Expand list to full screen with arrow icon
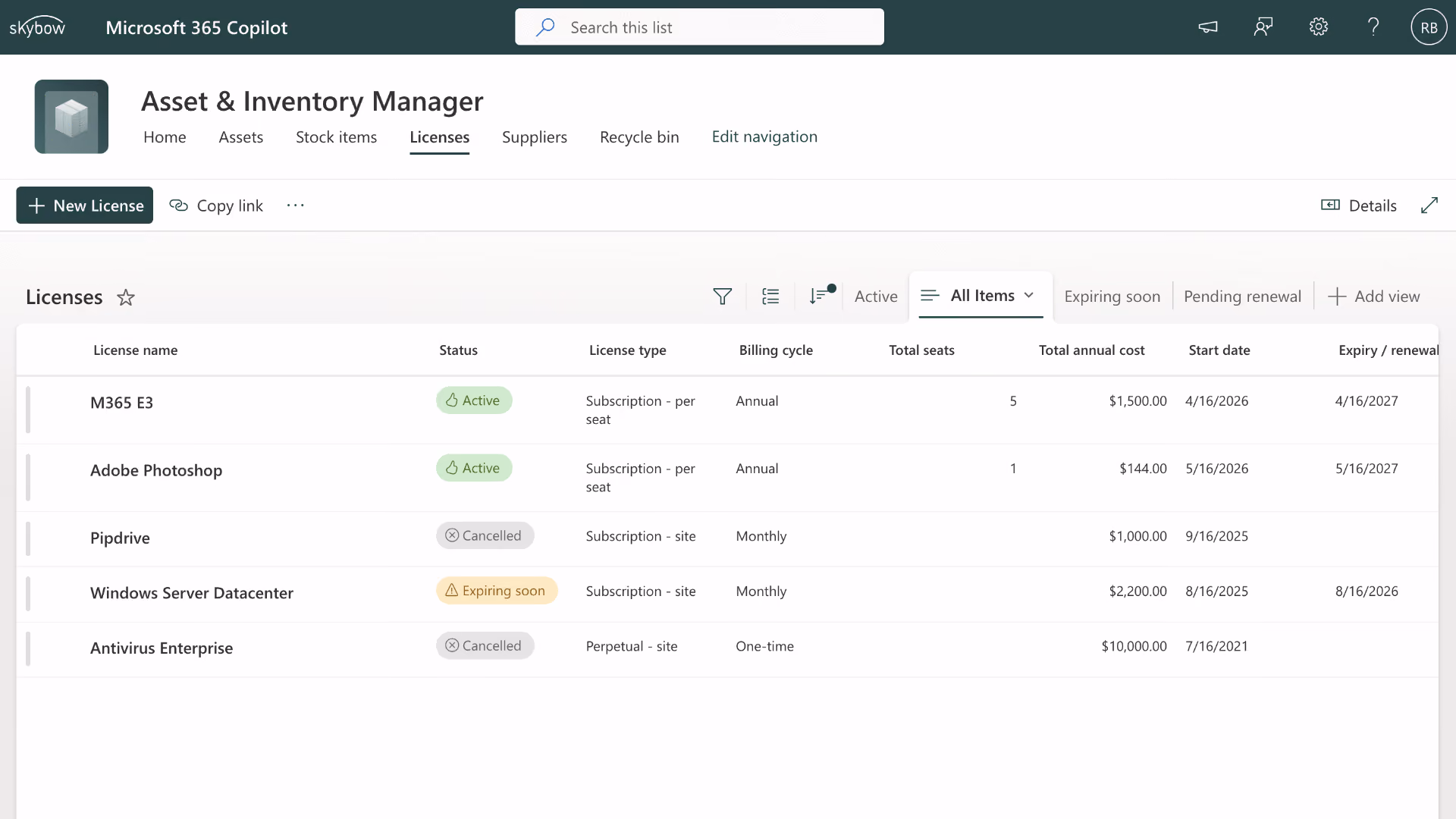This screenshot has height=819, width=1456. tap(1429, 206)
